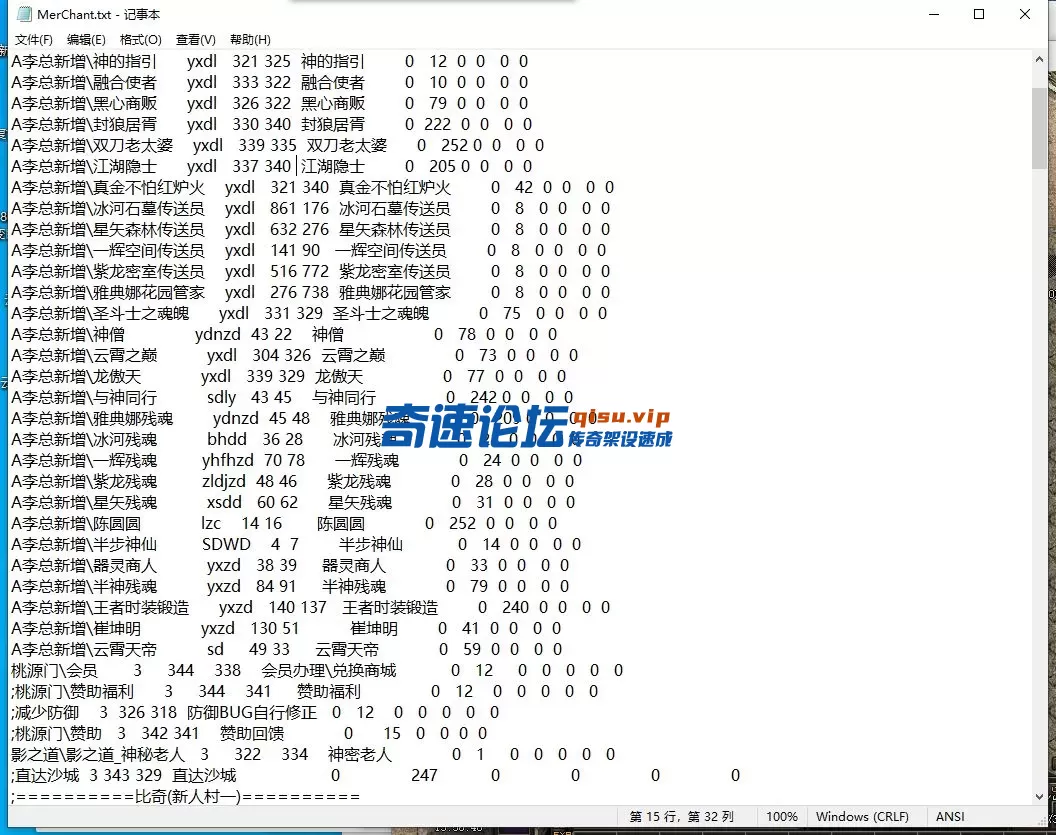The width and height of the screenshot is (1056, 835).
Task: Click the text ';直达沙城'
Action: [x=45, y=776]
